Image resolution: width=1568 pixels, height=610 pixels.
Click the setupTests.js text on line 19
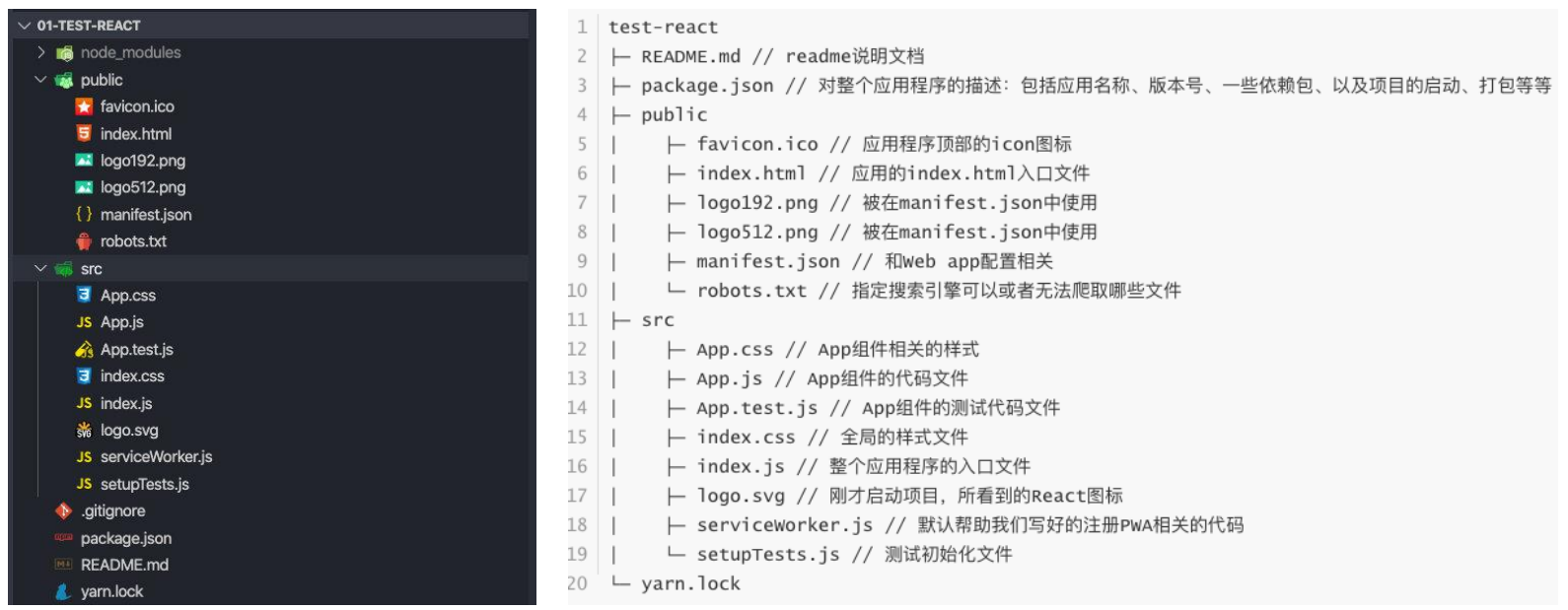pyautogui.click(x=767, y=555)
